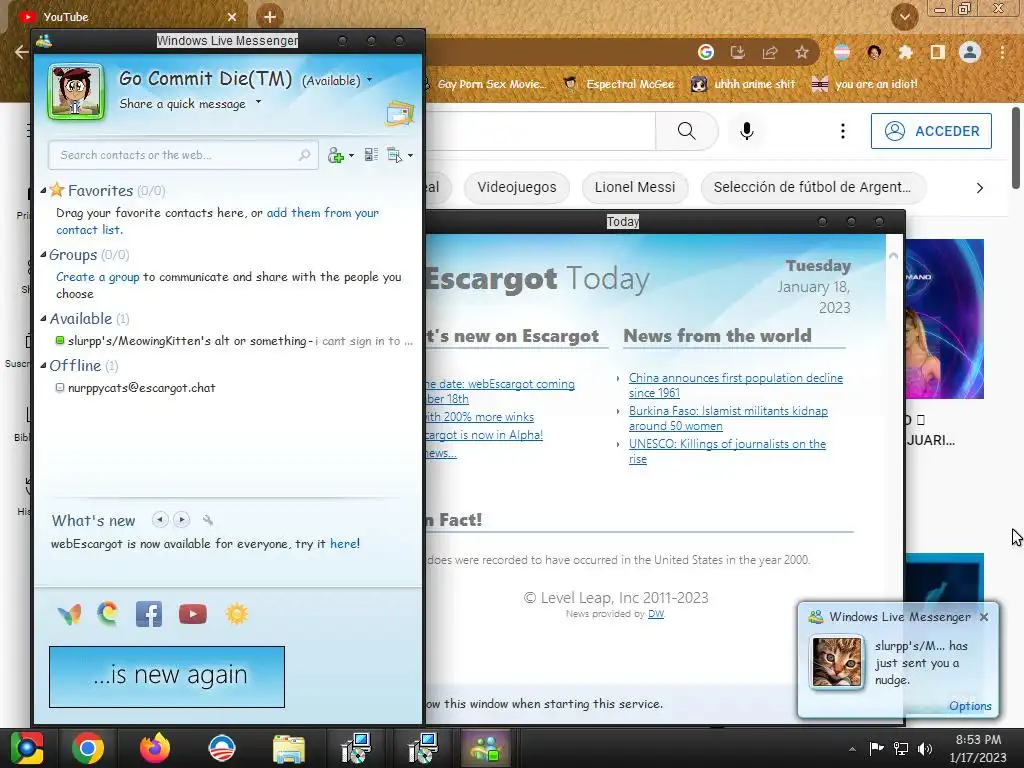Collapse the Favorites group
Image resolution: width=1024 pixels, height=768 pixels.
tap(43, 191)
